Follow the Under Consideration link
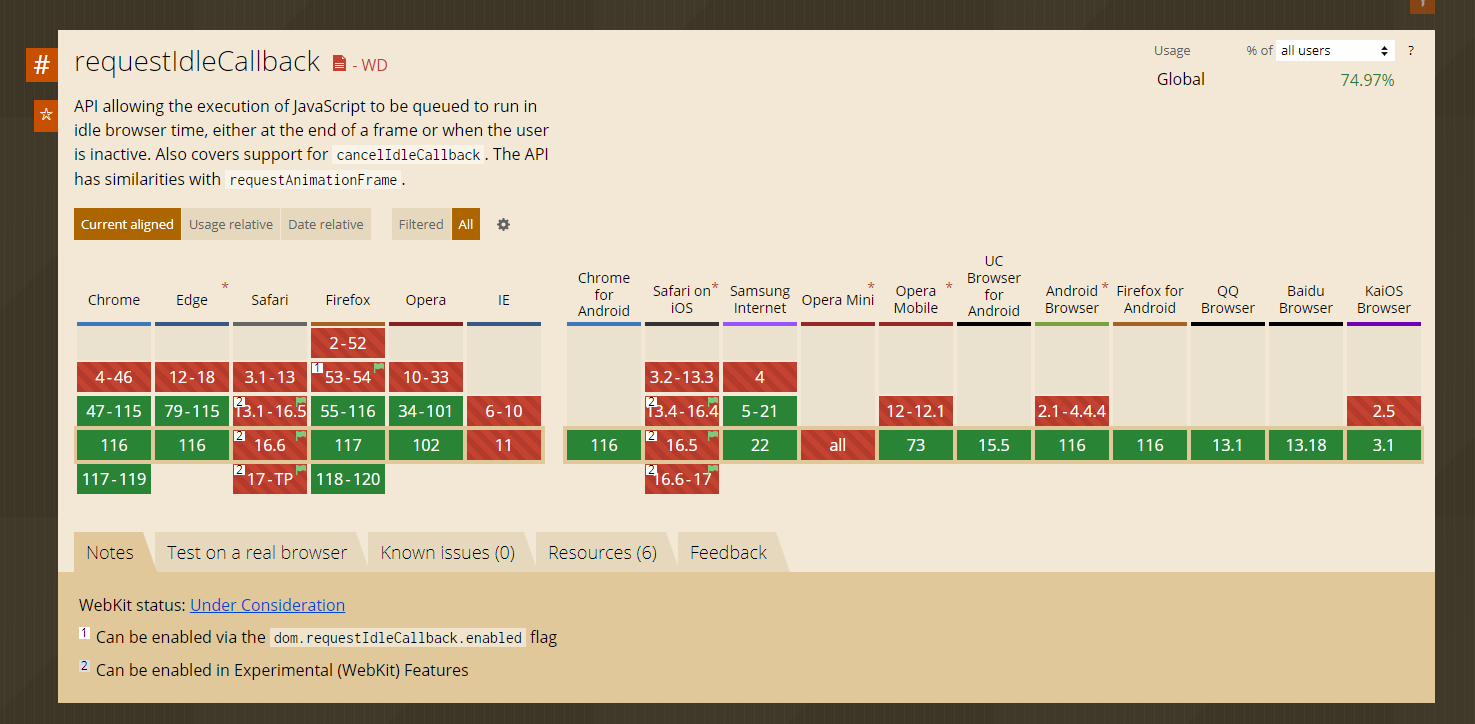Viewport: 1475px width, 724px height. (268, 605)
